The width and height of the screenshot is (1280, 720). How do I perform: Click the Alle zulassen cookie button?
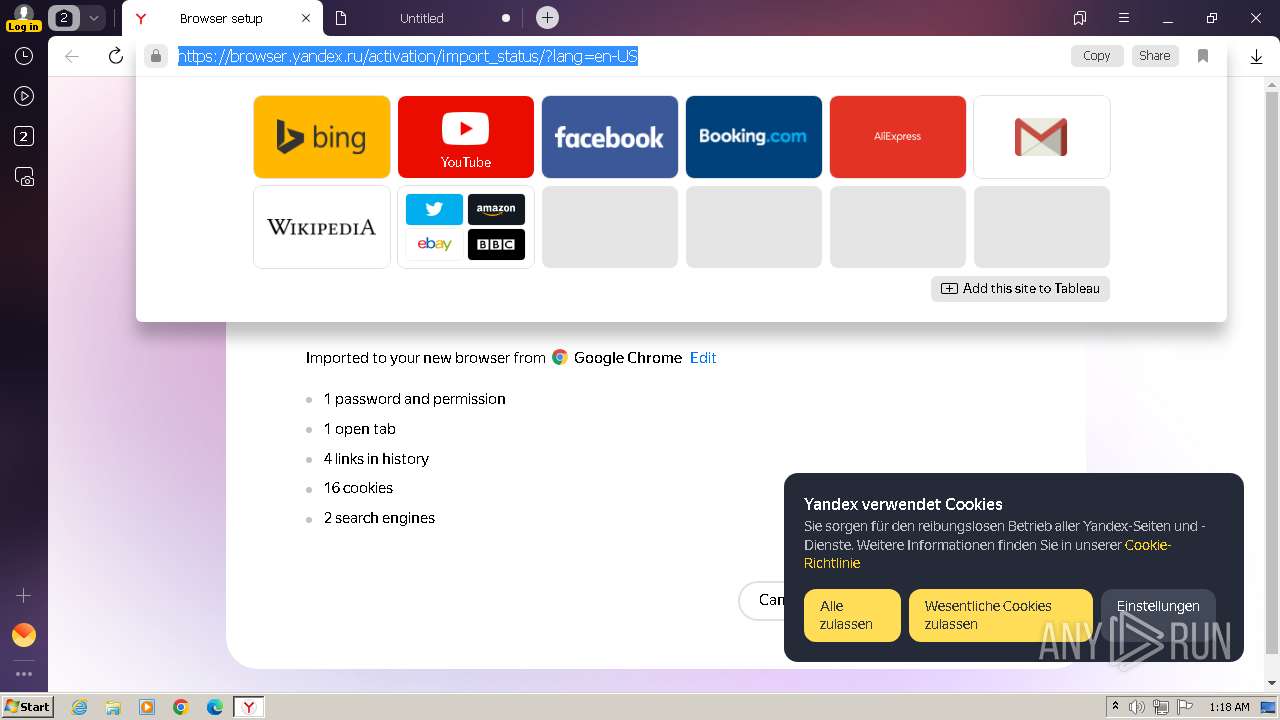852,615
